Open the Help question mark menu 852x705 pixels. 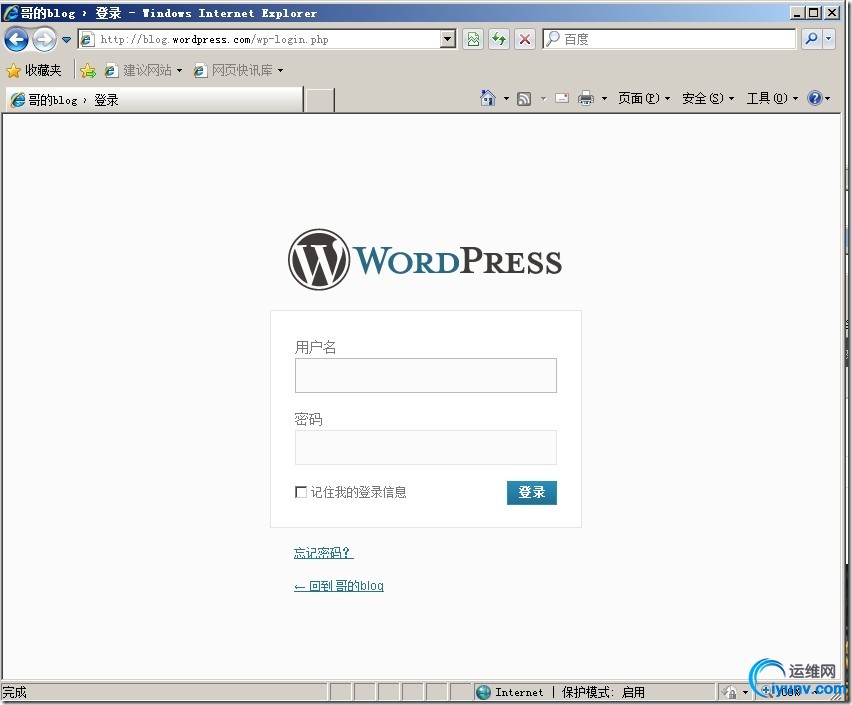click(818, 98)
